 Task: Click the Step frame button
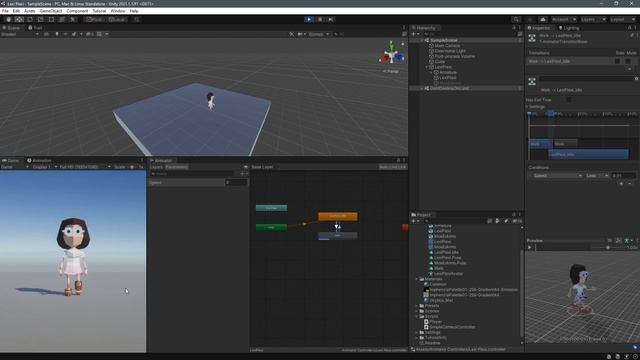point(331,19)
